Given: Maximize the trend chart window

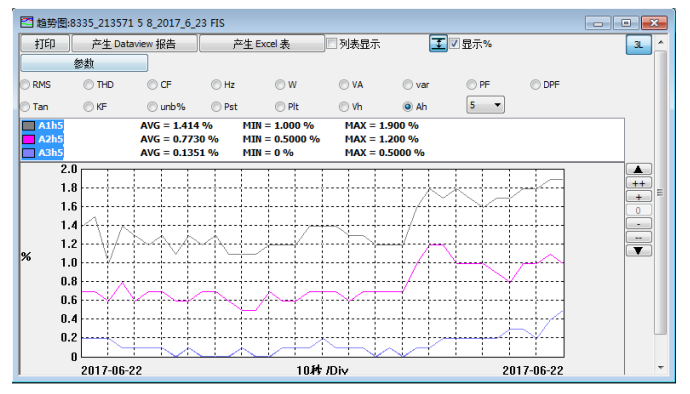Looking at the screenshot, I should [x=626, y=23].
